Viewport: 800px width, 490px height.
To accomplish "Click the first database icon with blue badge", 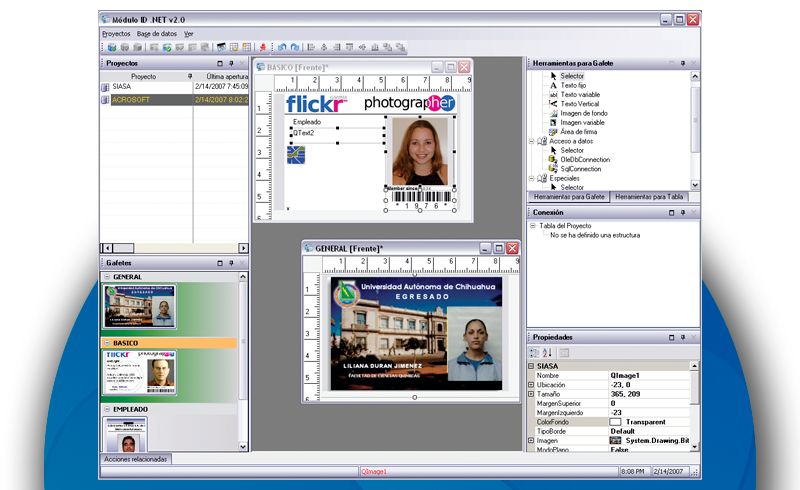I will pos(112,47).
